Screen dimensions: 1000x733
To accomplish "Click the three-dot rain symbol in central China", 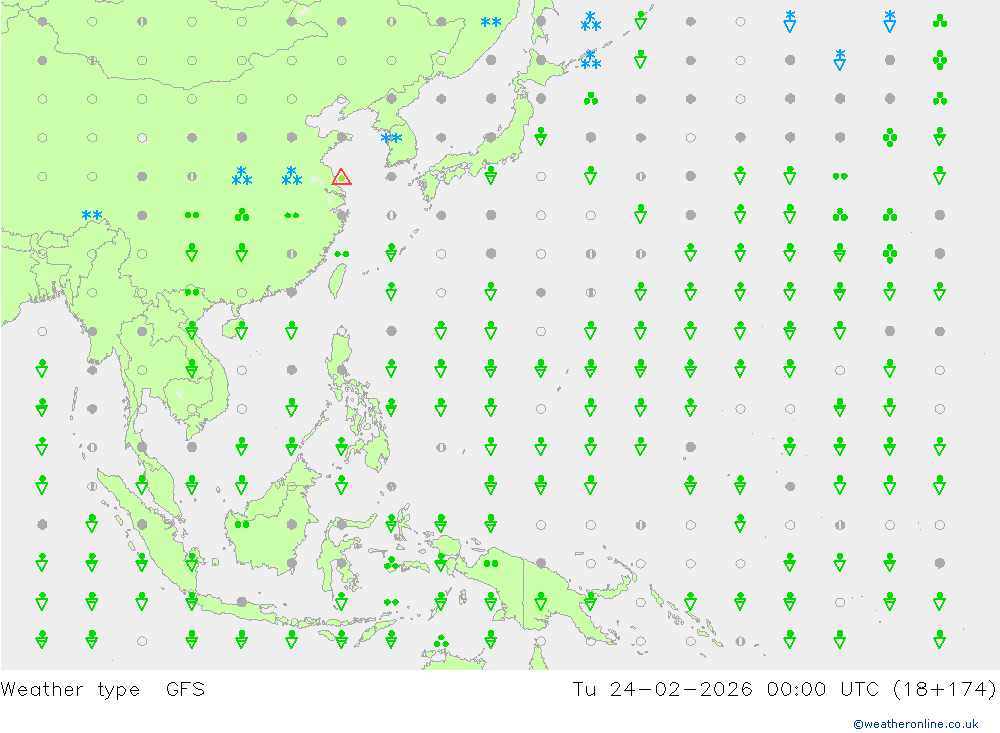I will click(242, 215).
